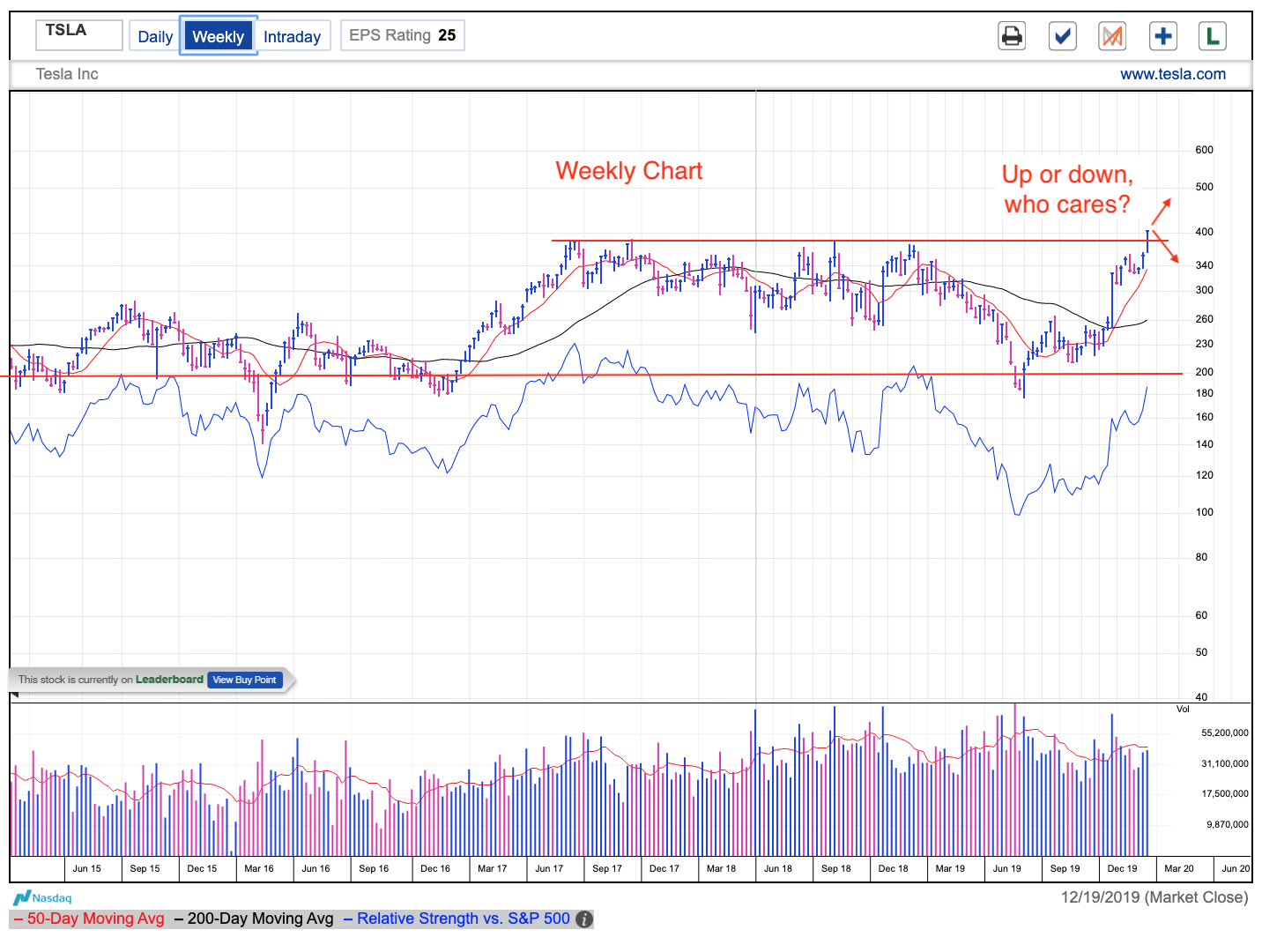Select the Weekly chart tab
The image size is (1262, 952).
218,36
